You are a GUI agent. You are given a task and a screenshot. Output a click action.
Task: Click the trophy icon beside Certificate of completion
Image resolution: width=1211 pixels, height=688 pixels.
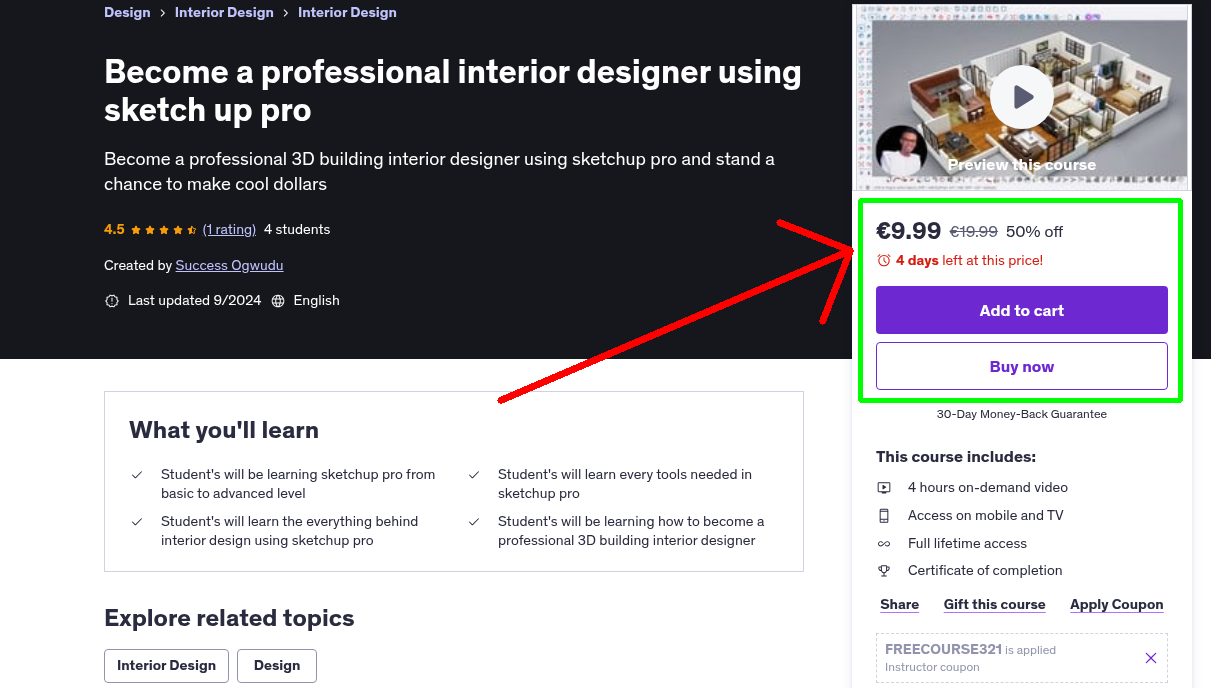tap(884, 571)
